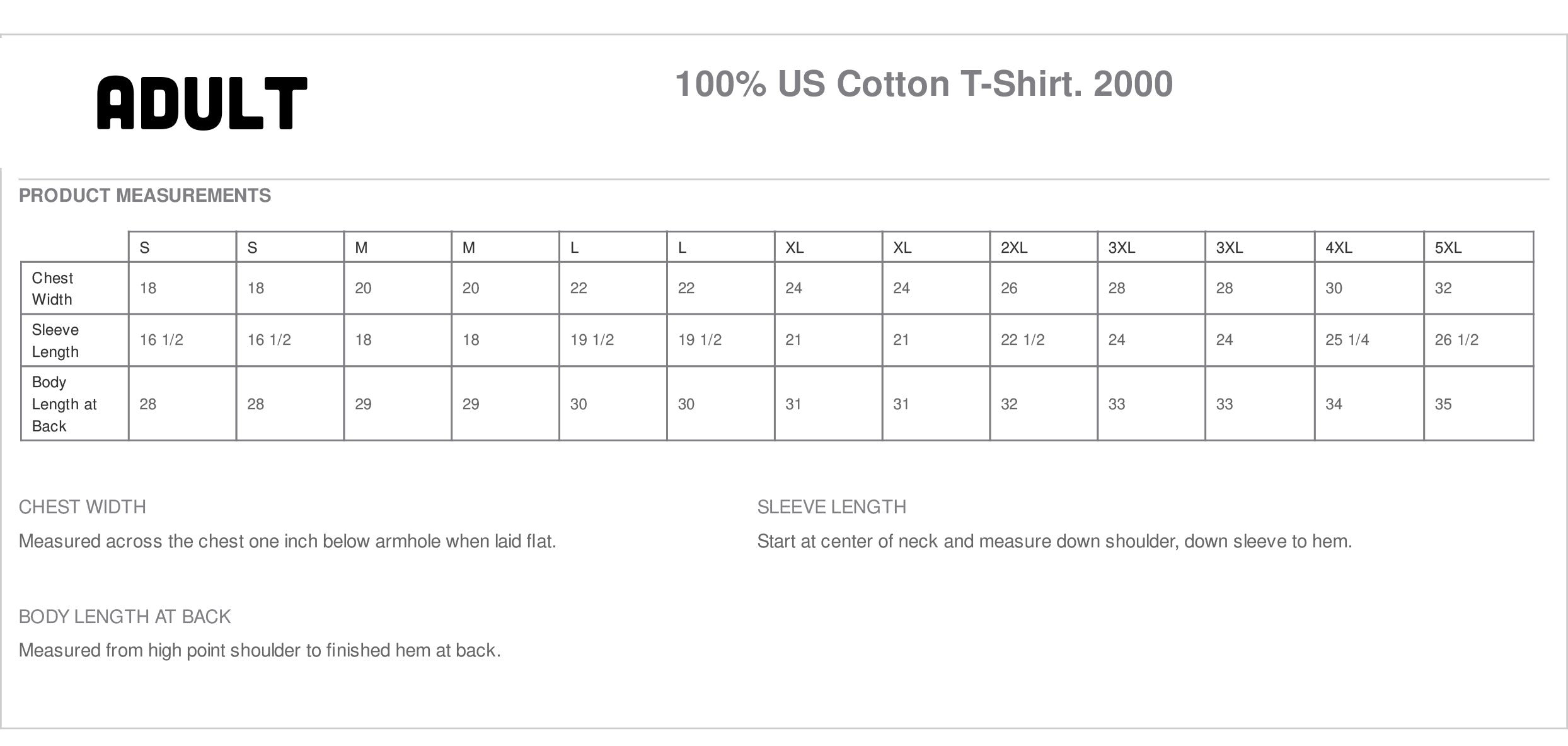
Task: Click the BODY LENGTH AT BACK description heading
Action: click(x=125, y=617)
